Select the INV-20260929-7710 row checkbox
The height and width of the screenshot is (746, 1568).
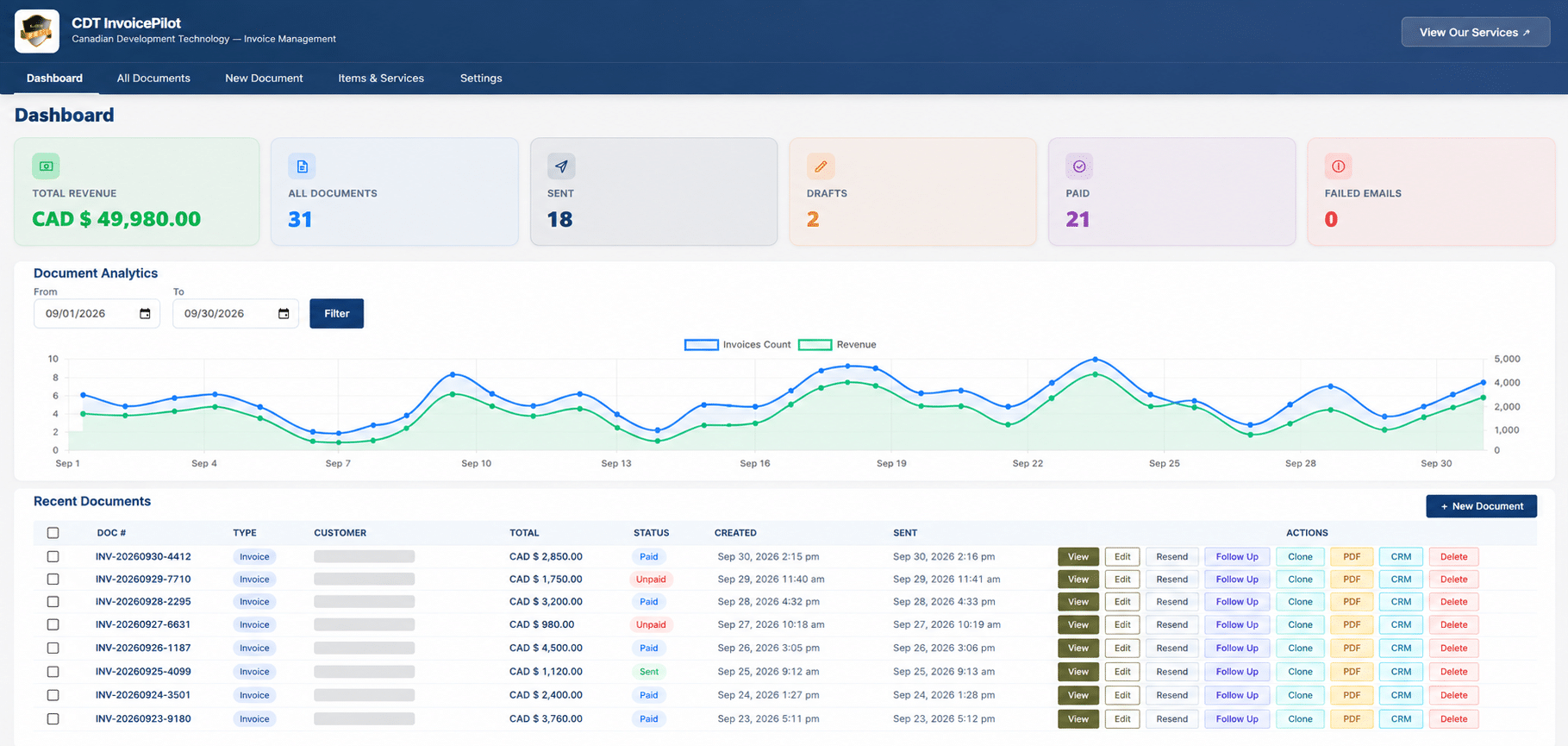click(53, 580)
